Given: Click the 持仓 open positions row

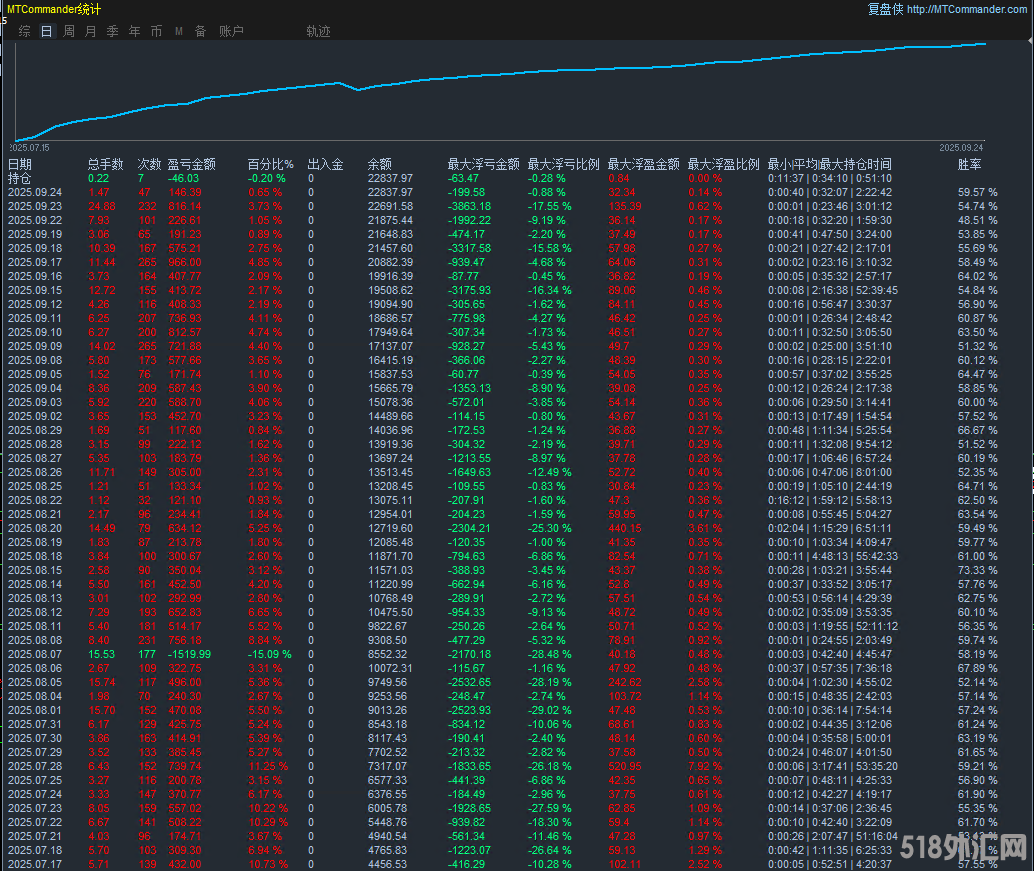Looking at the screenshot, I should [20, 178].
